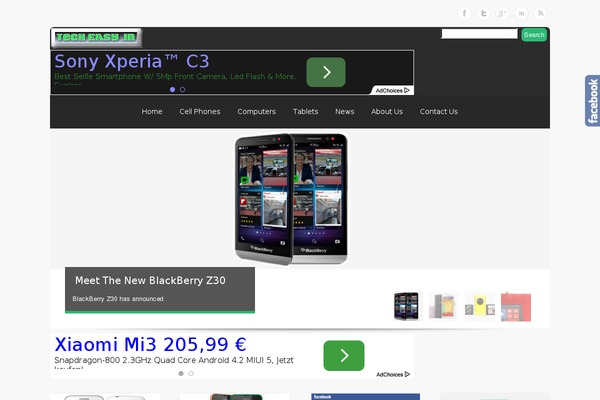This screenshot has height=400, width=600.
Task: Select the BlackBerry phones slider thumbnail
Action: (406, 306)
